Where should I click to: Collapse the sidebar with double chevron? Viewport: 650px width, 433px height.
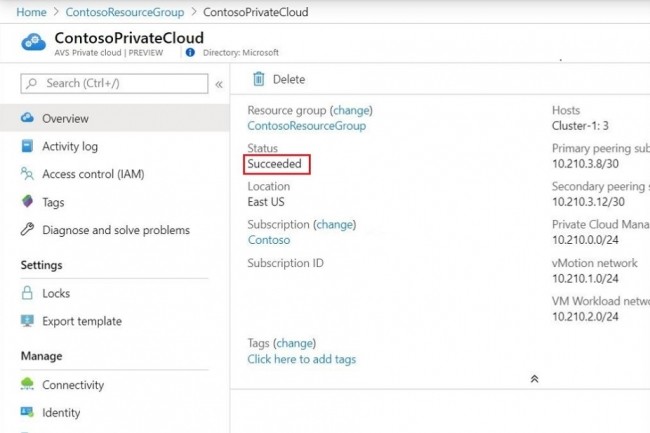point(219,85)
